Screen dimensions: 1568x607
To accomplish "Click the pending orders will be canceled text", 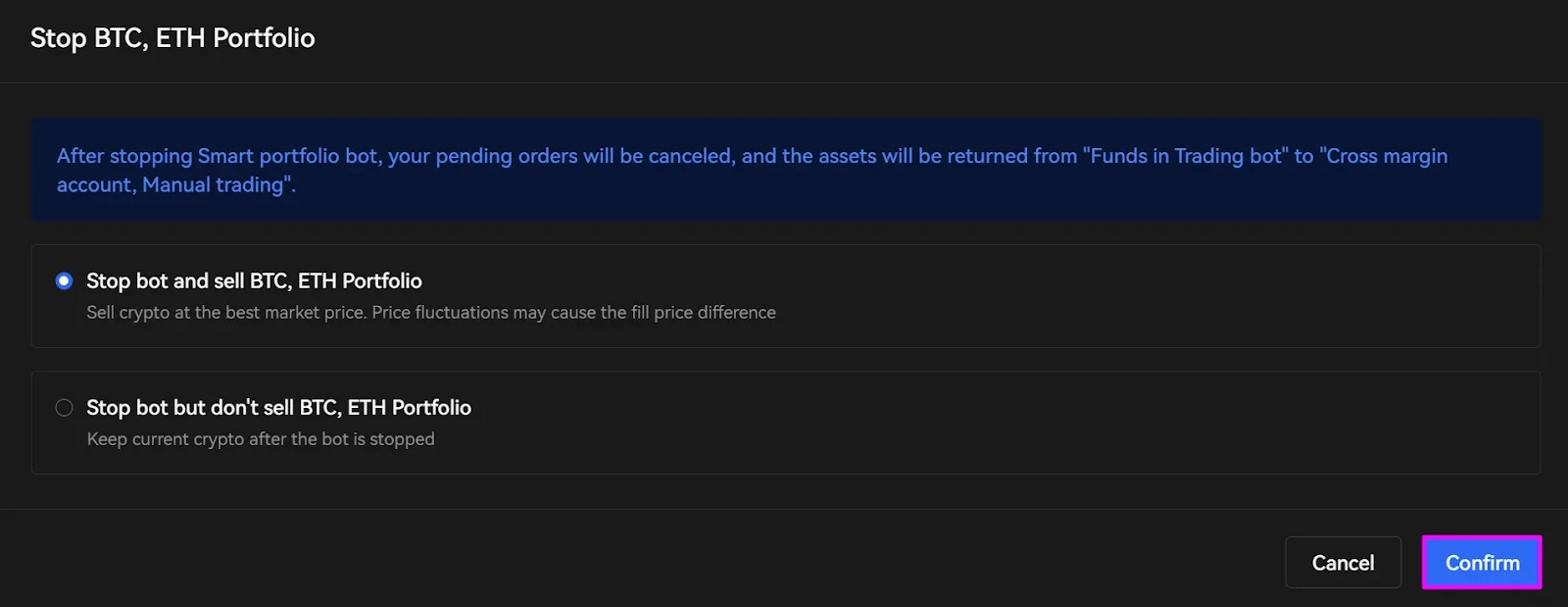I will tap(561, 156).
